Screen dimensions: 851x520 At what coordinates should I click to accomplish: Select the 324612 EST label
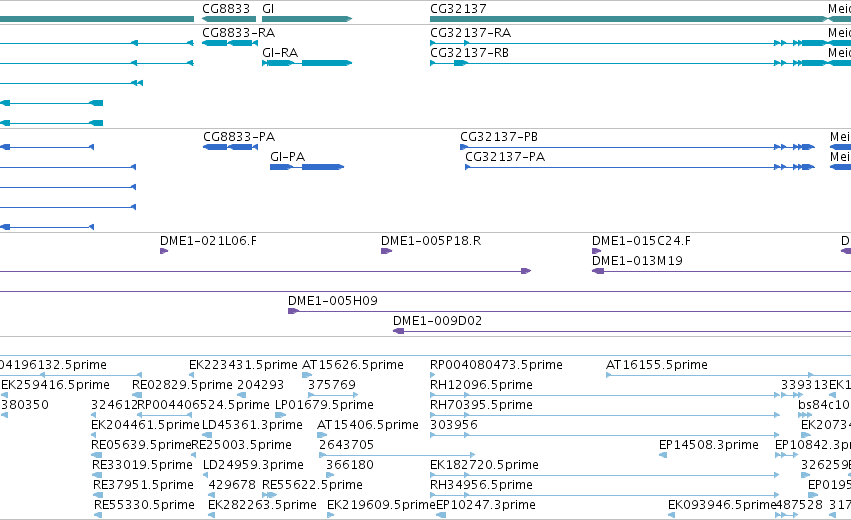114,405
